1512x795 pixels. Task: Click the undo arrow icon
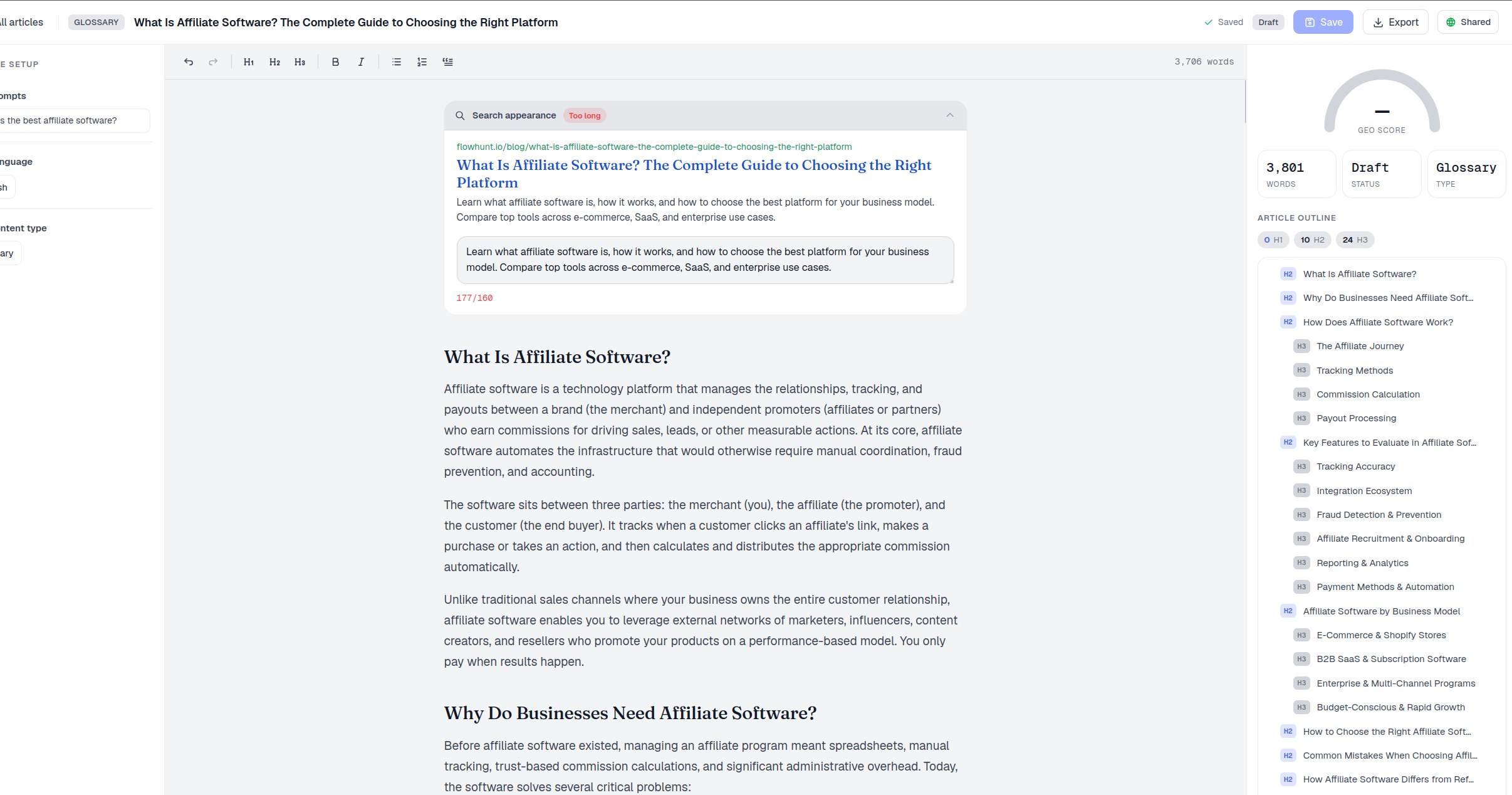click(189, 62)
